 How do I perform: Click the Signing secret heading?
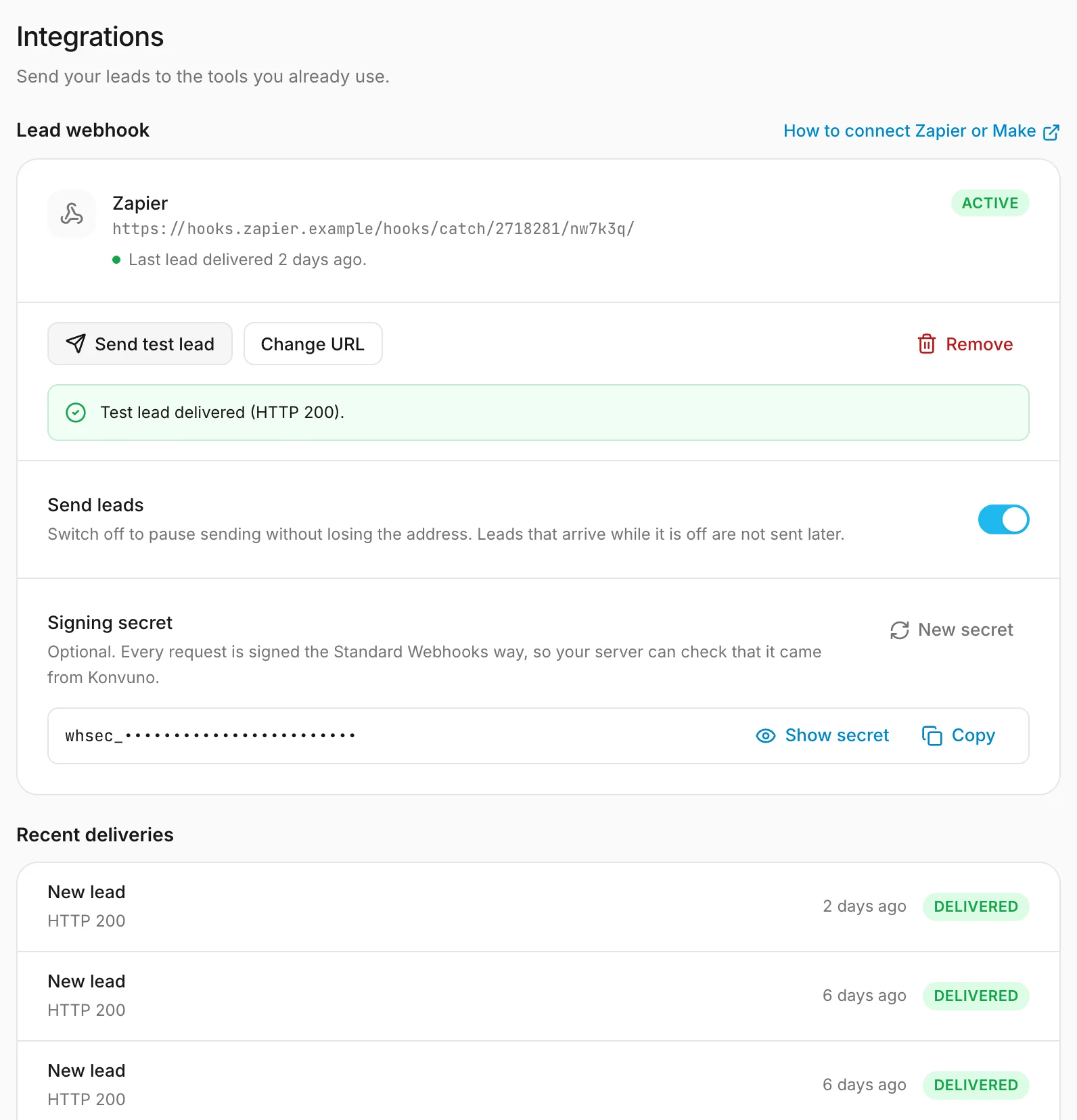[110, 623]
